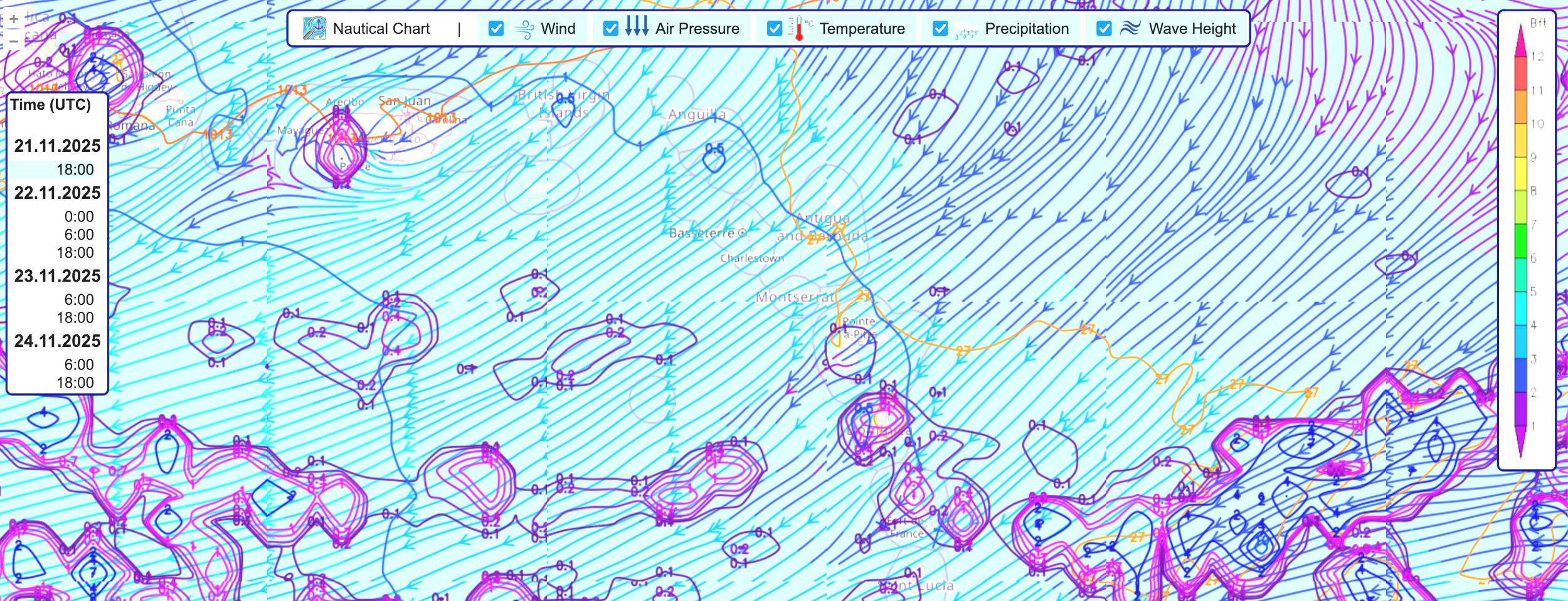
Task: Click the San Juan map label
Action: tap(405, 100)
